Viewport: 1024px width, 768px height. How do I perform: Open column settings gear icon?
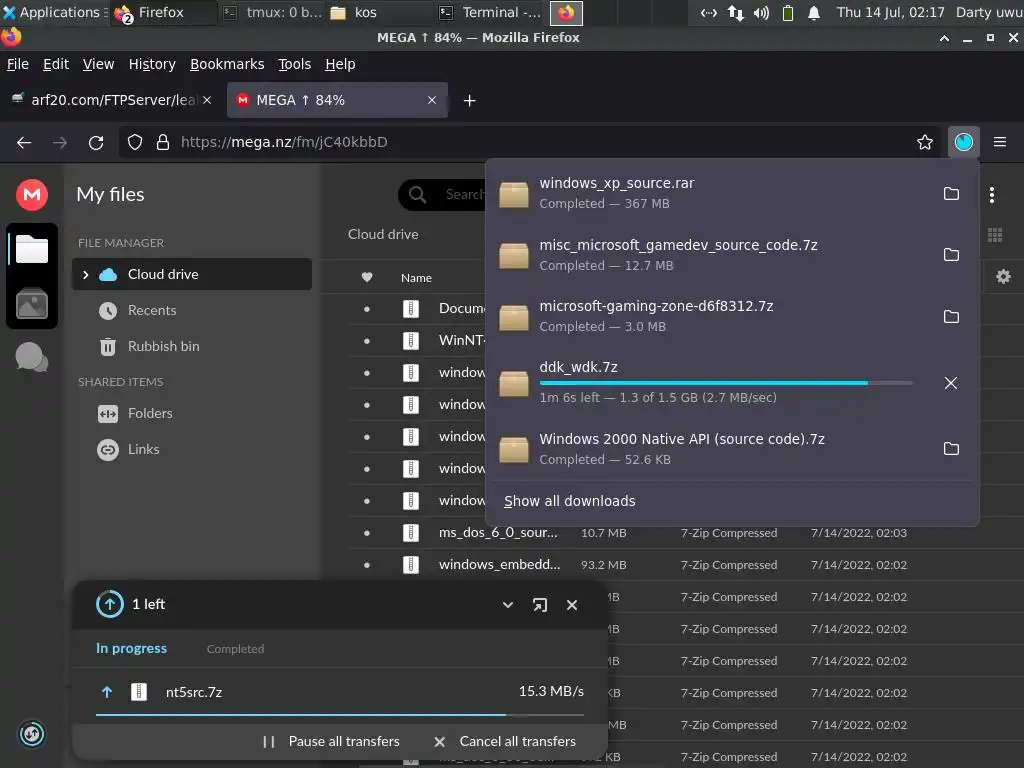click(x=1003, y=277)
